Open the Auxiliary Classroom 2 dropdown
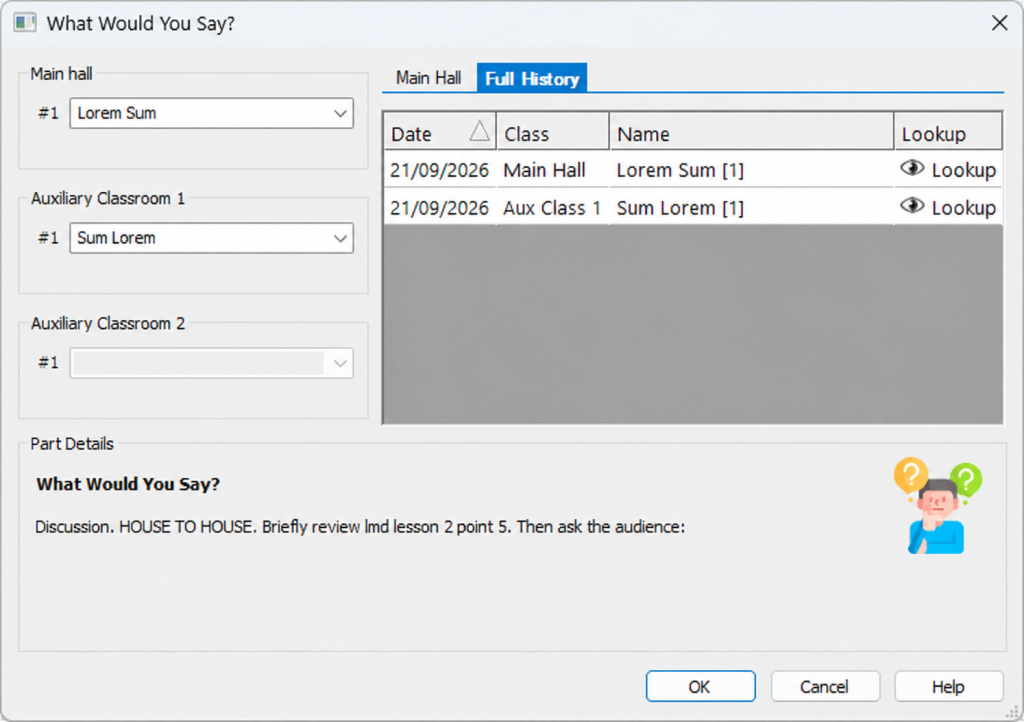 pos(212,363)
